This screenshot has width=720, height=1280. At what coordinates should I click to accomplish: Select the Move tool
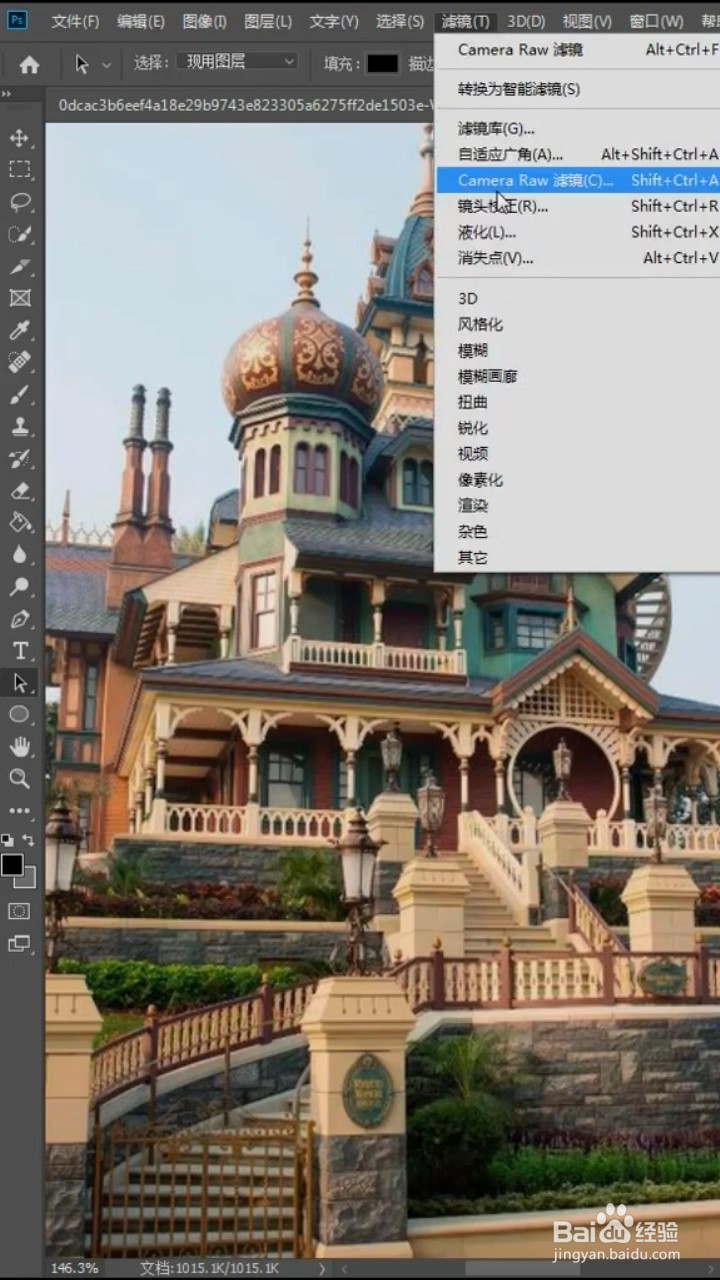pyautogui.click(x=20, y=138)
